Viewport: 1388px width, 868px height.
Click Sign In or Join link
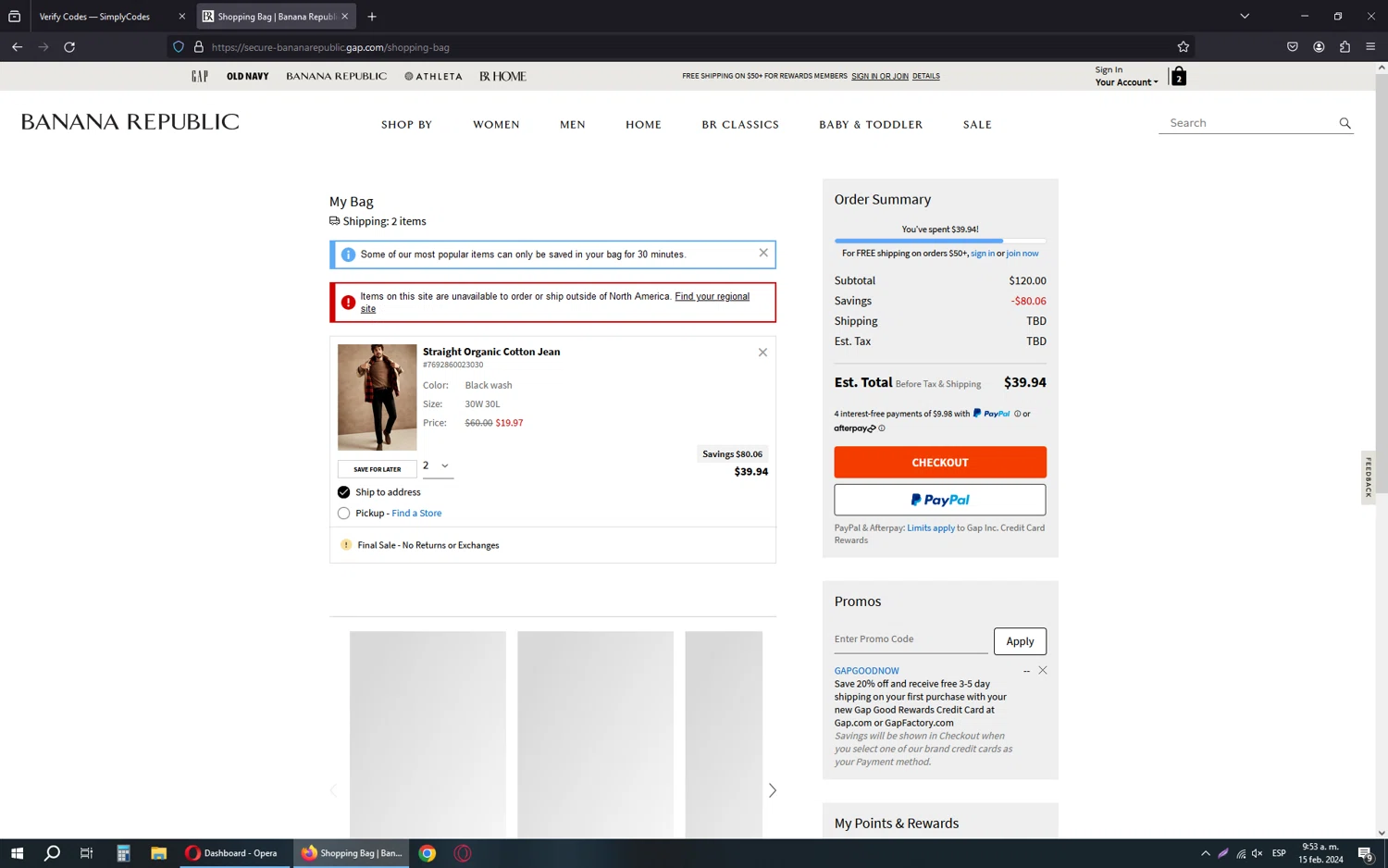(880, 77)
